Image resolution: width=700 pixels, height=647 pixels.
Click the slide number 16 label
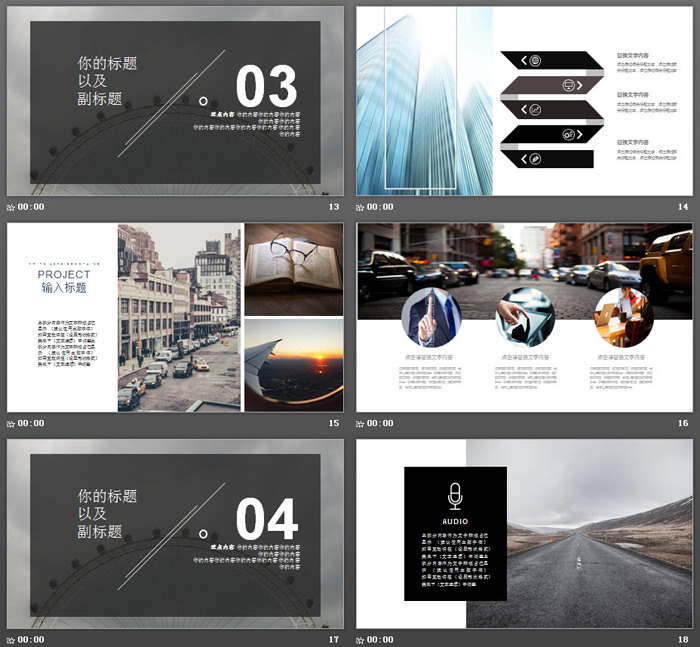683,423
